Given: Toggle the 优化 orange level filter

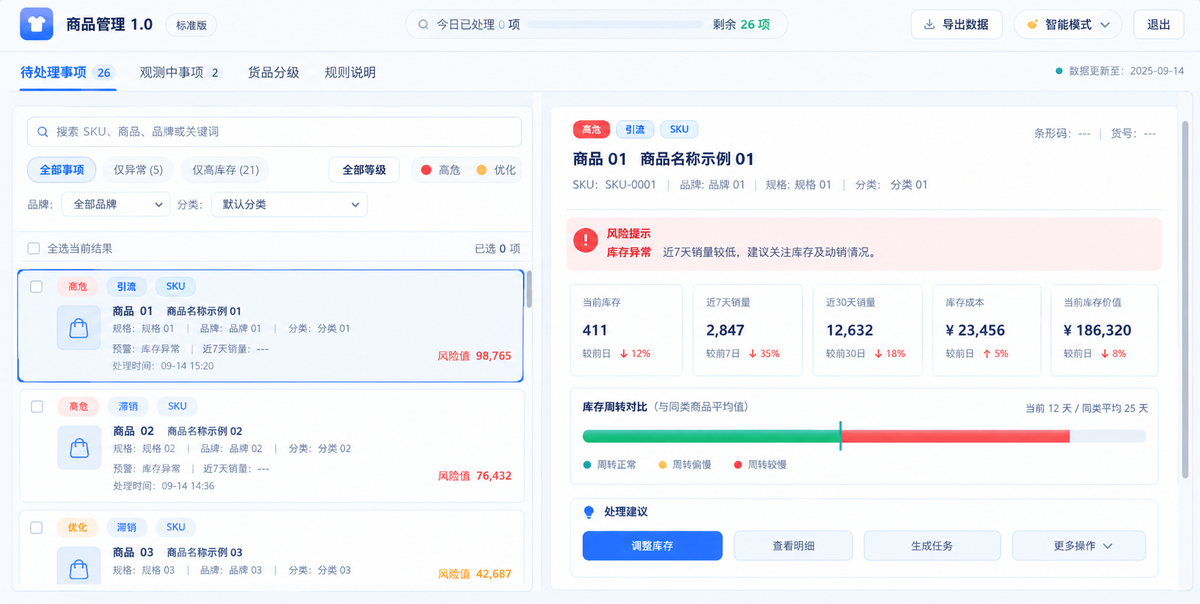Looking at the screenshot, I should [x=496, y=170].
